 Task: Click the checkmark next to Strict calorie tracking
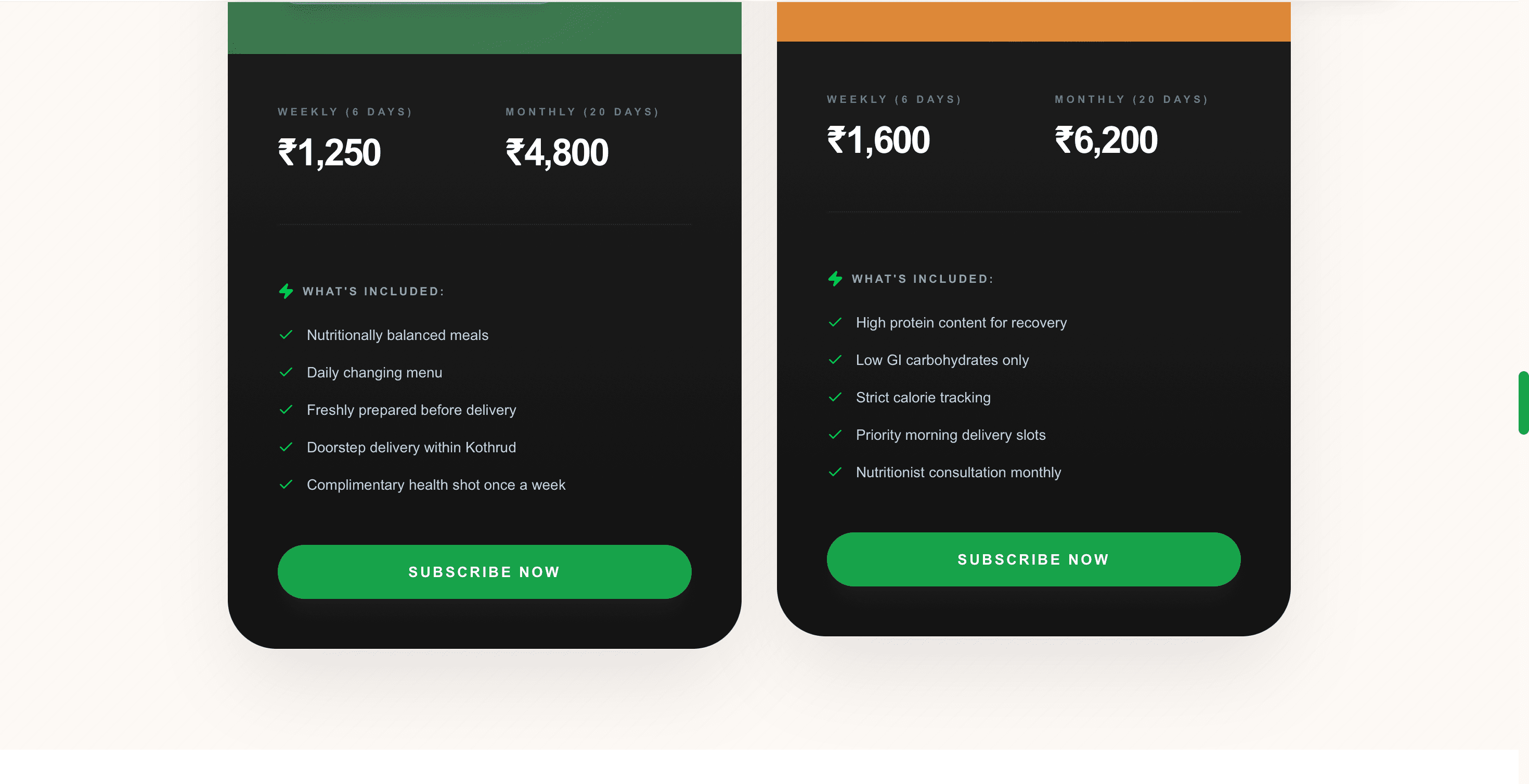tap(835, 397)
